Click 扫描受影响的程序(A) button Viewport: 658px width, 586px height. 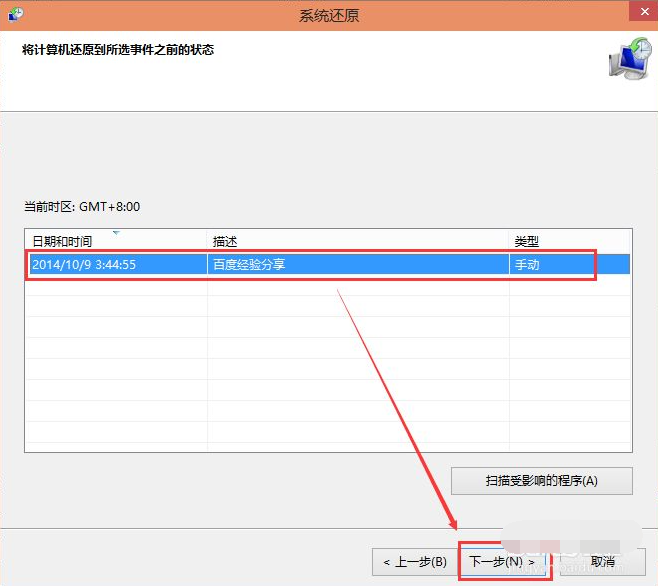(x=541, y=481)
